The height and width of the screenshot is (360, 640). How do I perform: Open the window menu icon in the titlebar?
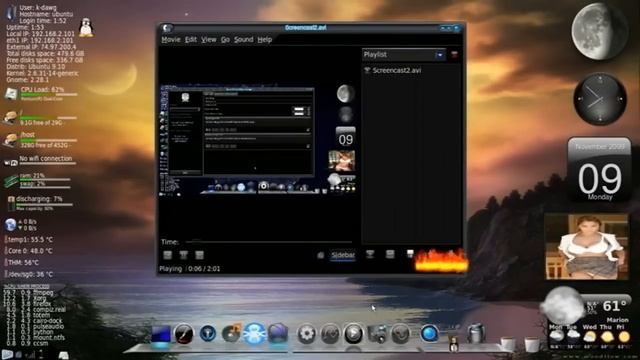click(167, 28)
